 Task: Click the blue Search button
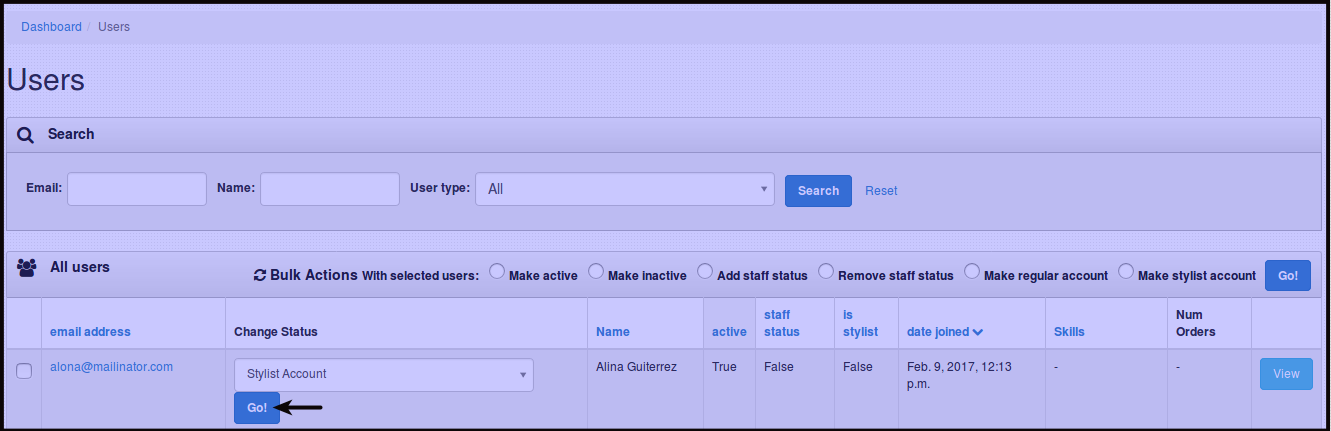(818, 191)
